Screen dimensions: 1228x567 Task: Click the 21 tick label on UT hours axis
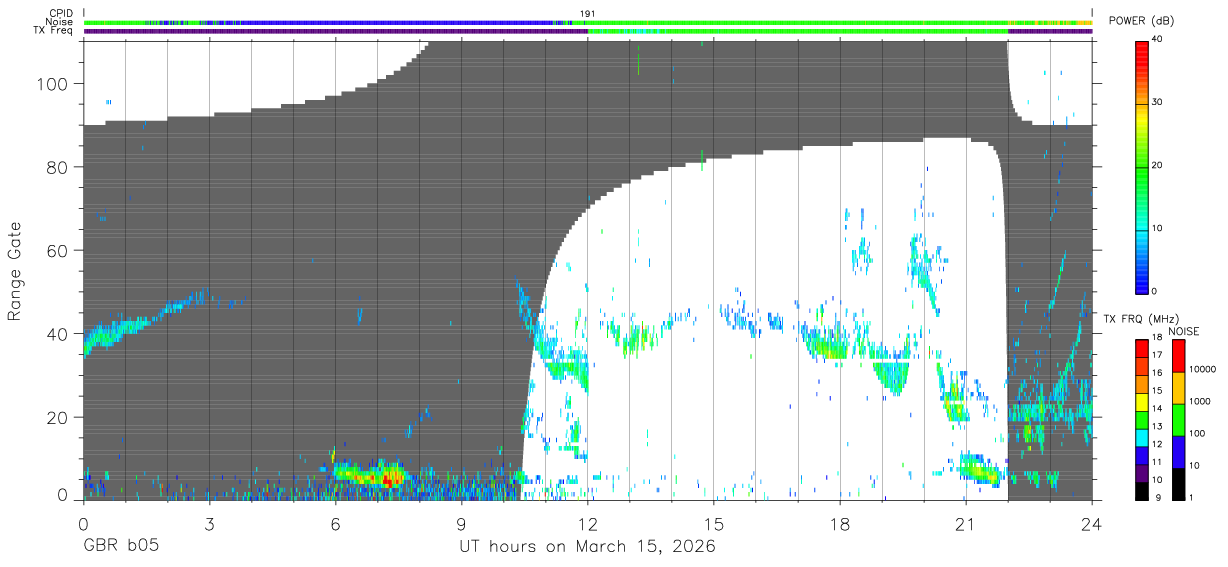coord(966,524)
